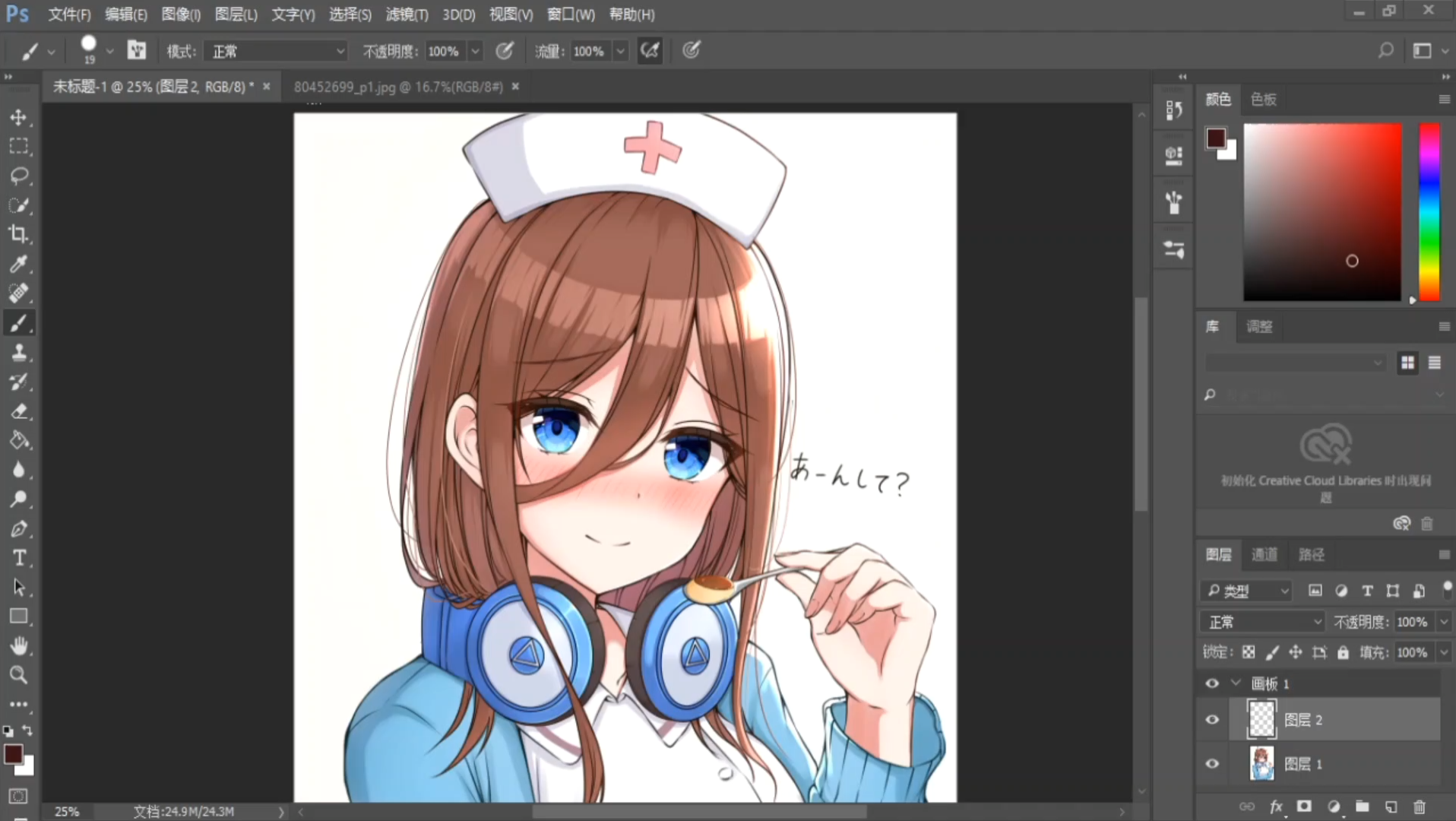Hide 图层 2 in the Layers panel
Viewport: 1456px width, 821px height.
1212,719
